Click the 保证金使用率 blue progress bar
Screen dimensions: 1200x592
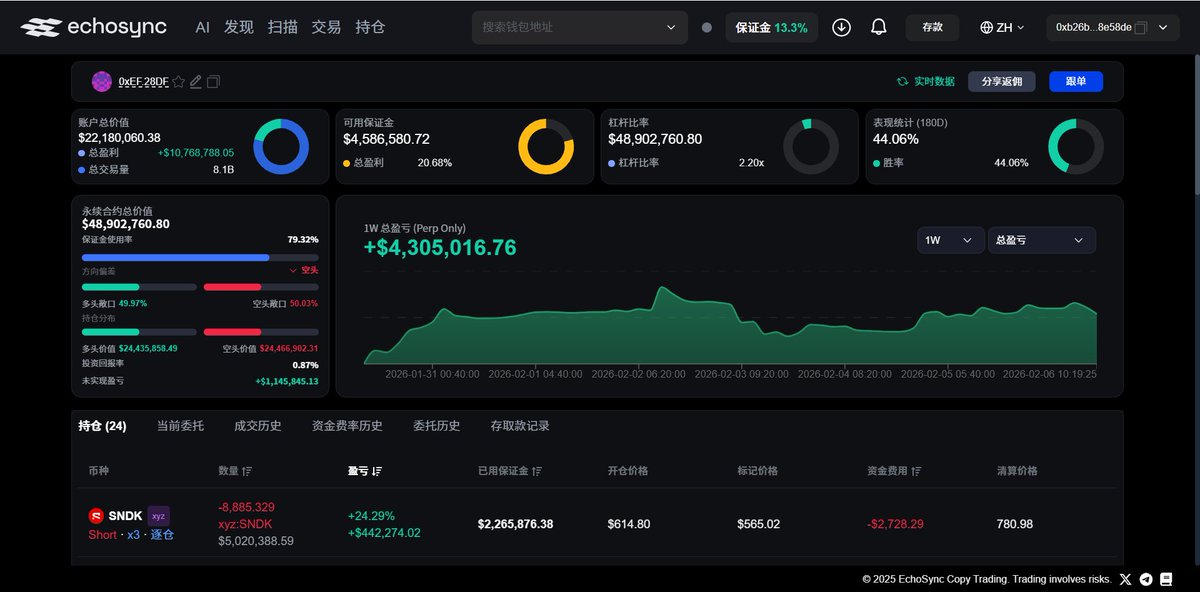pos(200,257)
